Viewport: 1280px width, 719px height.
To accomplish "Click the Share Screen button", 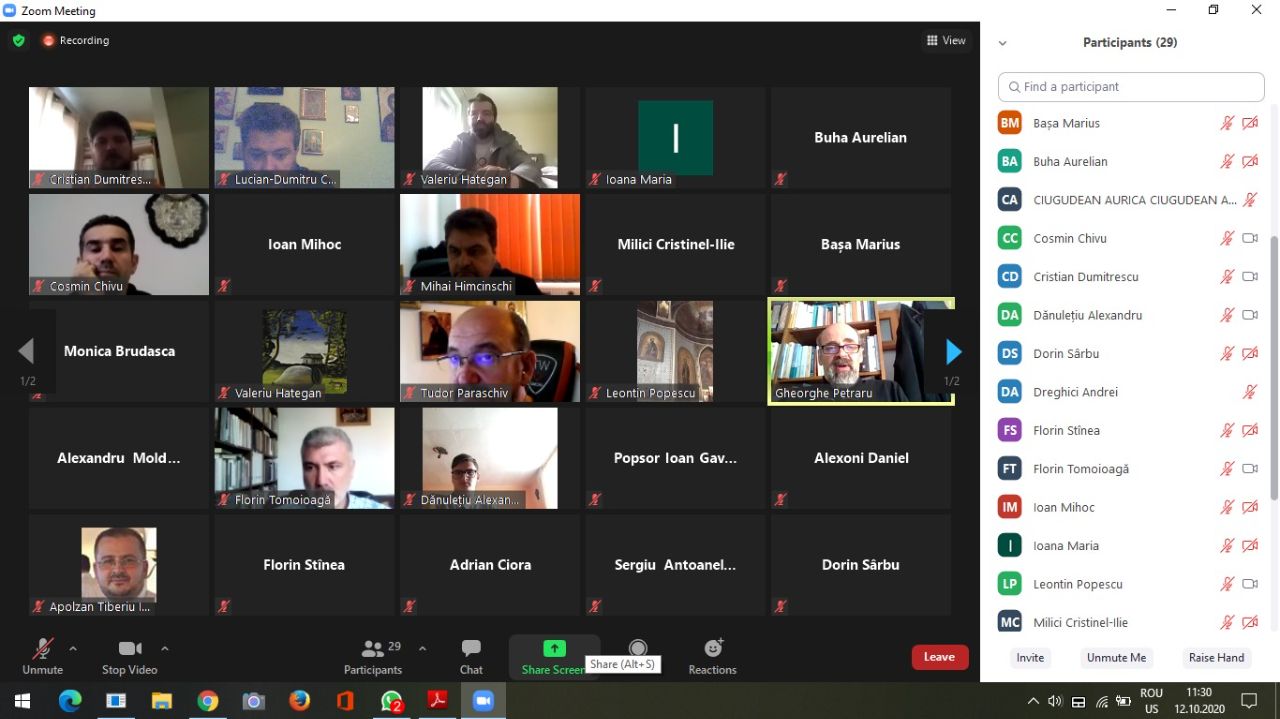I will click(x=554, y=656).
